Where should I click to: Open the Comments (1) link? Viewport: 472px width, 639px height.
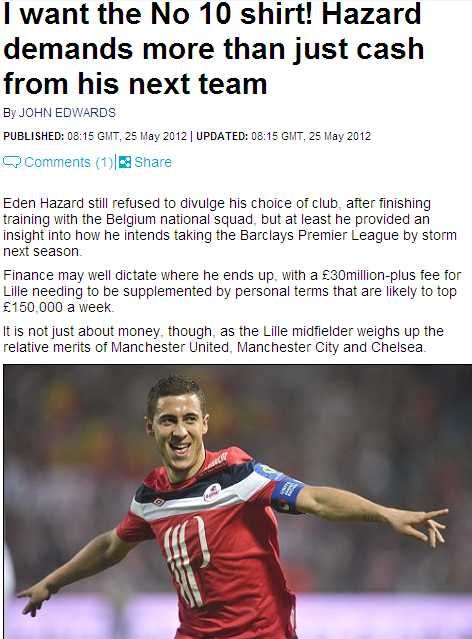[x=68, y=162]
